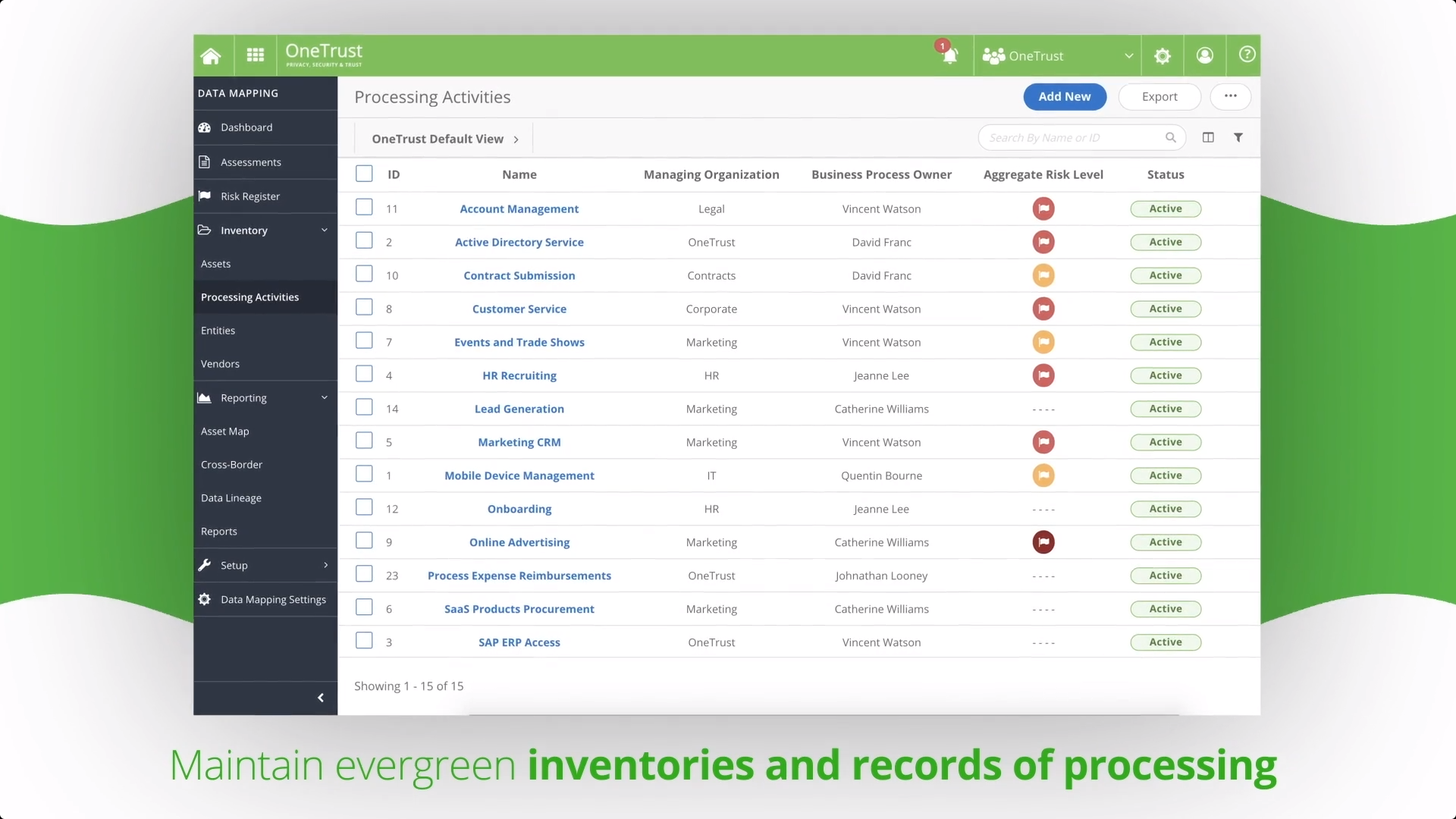Click the medium risk icon for Mobile Device Management
The height and width of the screenshot is (819, 1456).
click(1043, 475)
